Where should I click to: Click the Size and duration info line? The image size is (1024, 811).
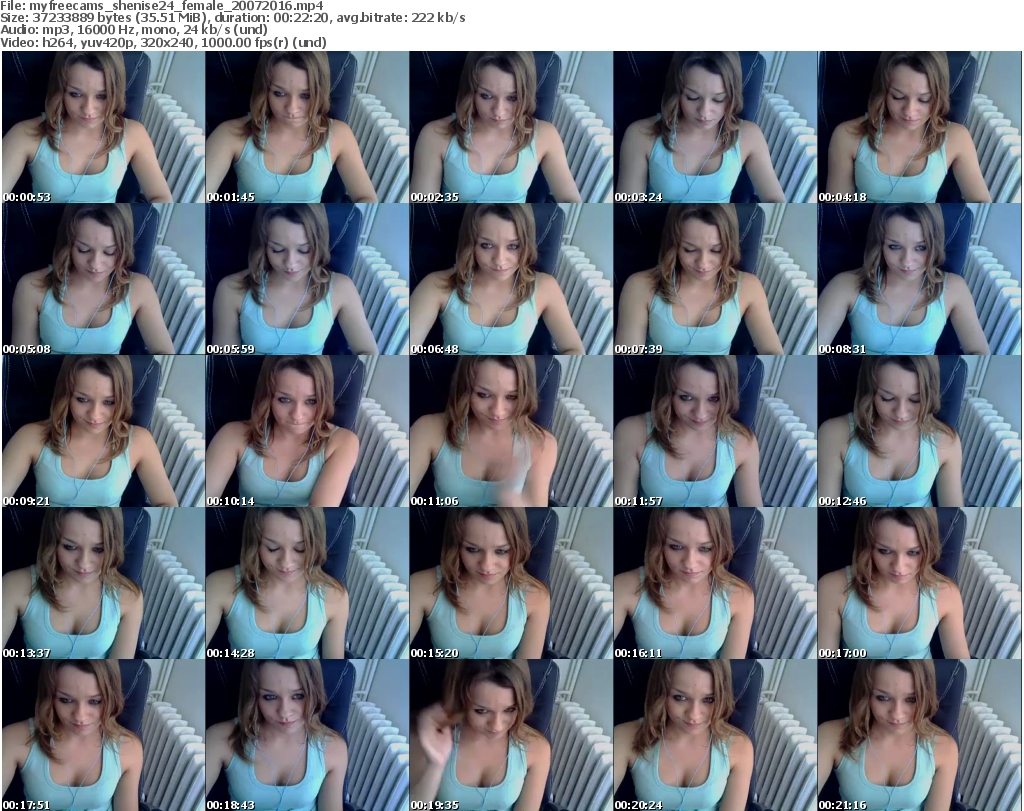pos(232,18)
